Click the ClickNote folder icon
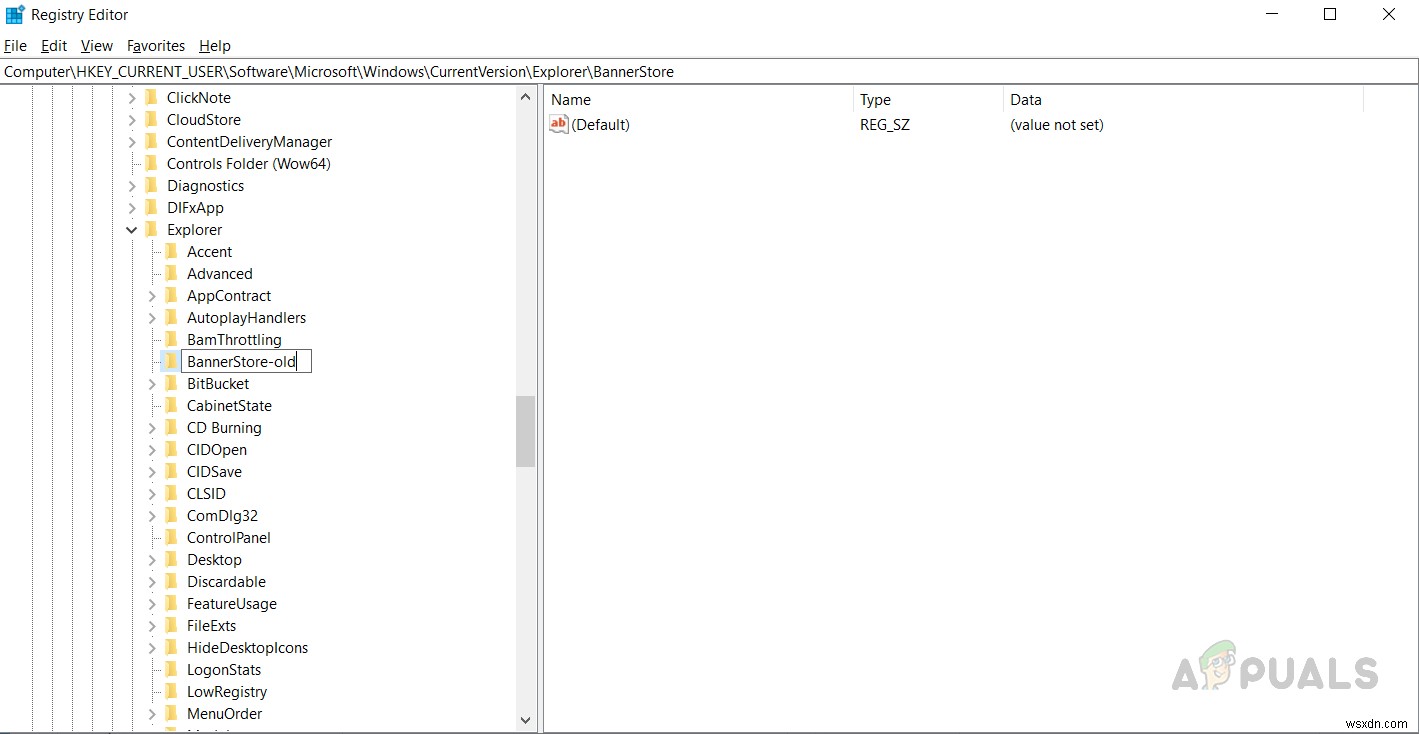 tap(151, 98)
